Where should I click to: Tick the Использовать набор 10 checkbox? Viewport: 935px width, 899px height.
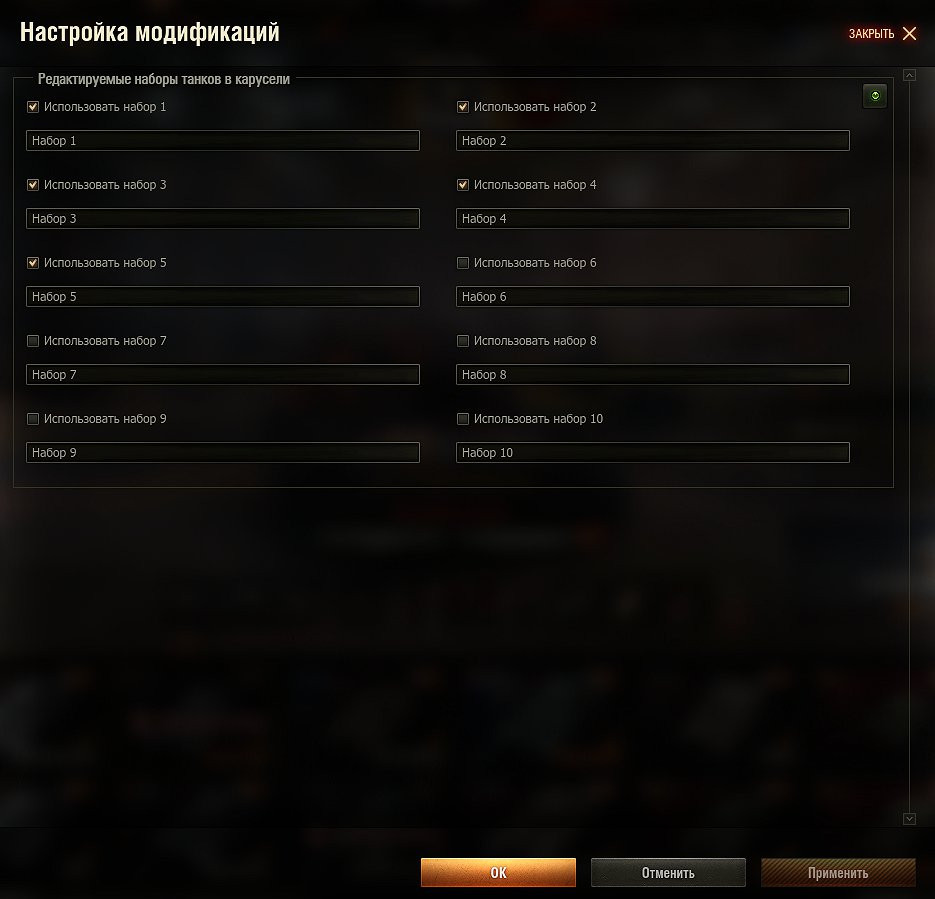coord(463,419)
